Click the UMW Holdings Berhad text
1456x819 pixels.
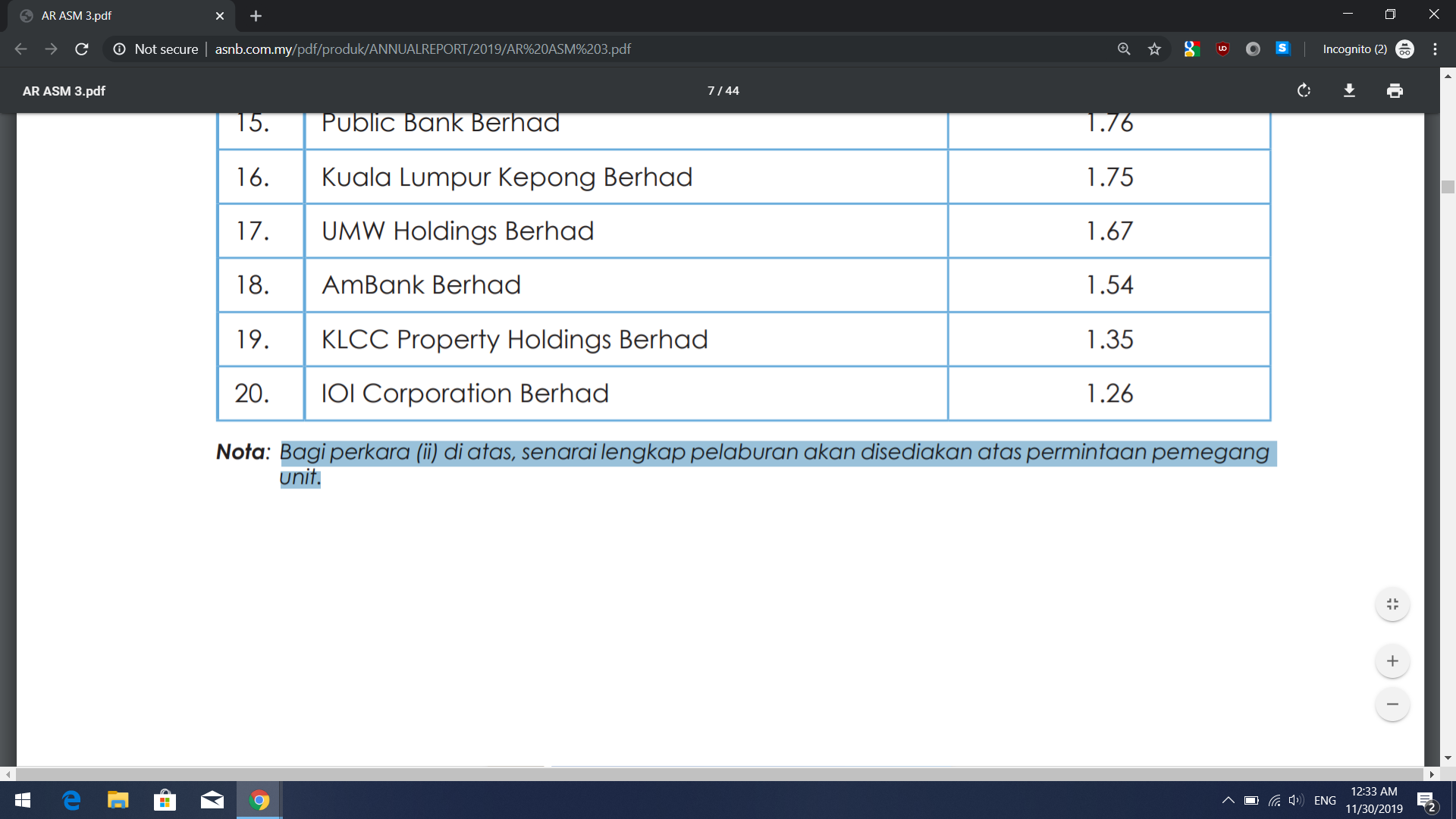tap(457, 231)
